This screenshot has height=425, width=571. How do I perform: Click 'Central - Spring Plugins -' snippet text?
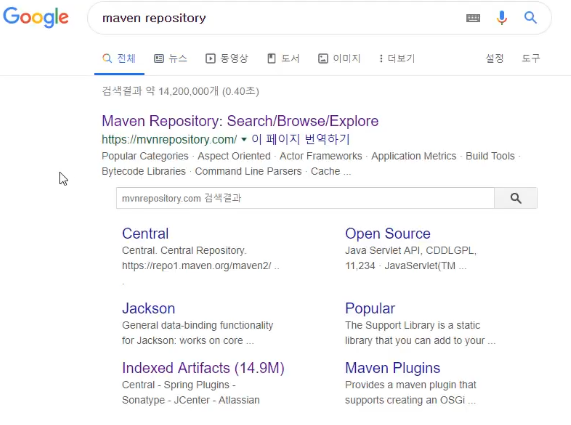tap(179, 385)
